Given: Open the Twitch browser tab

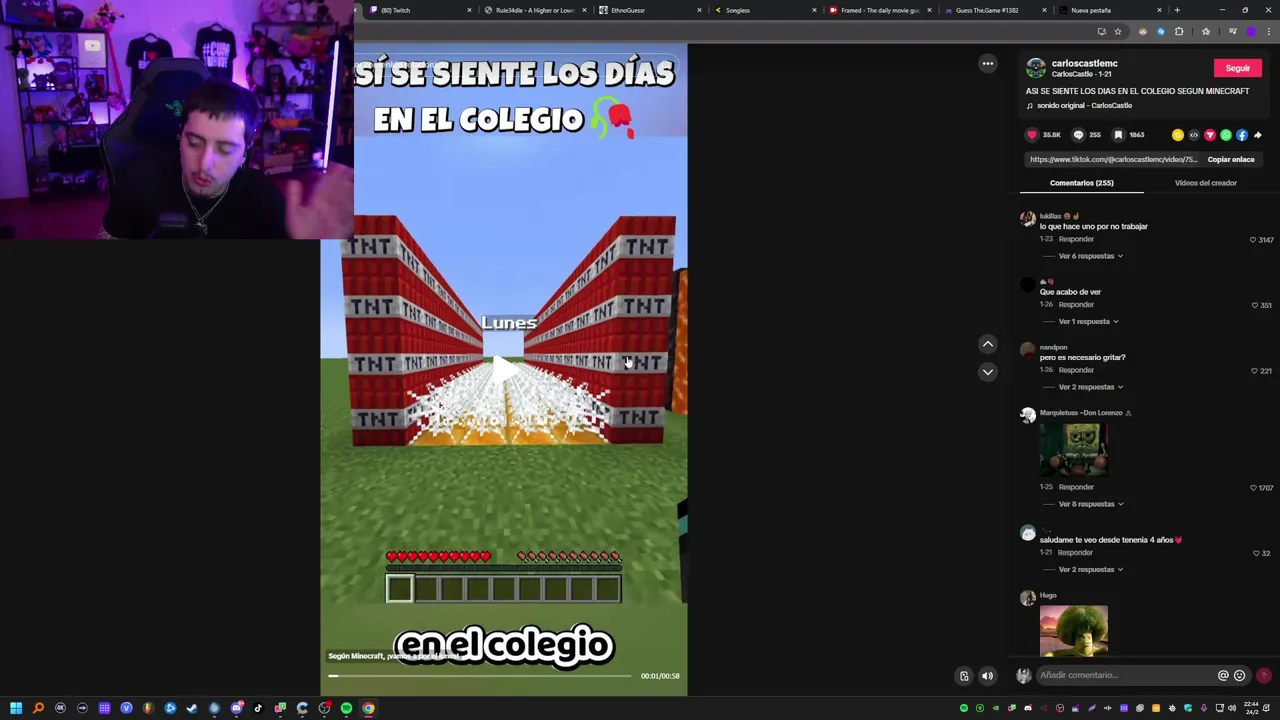Looking at the screenshot, I should click(418, 10).
